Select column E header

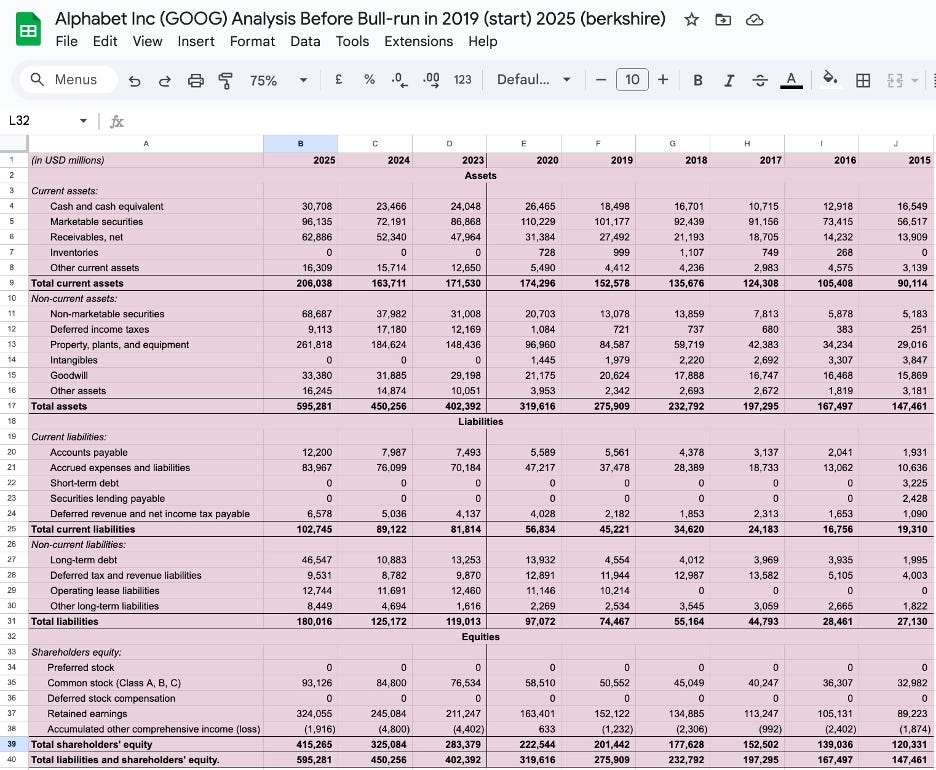(x=524, y=143)
